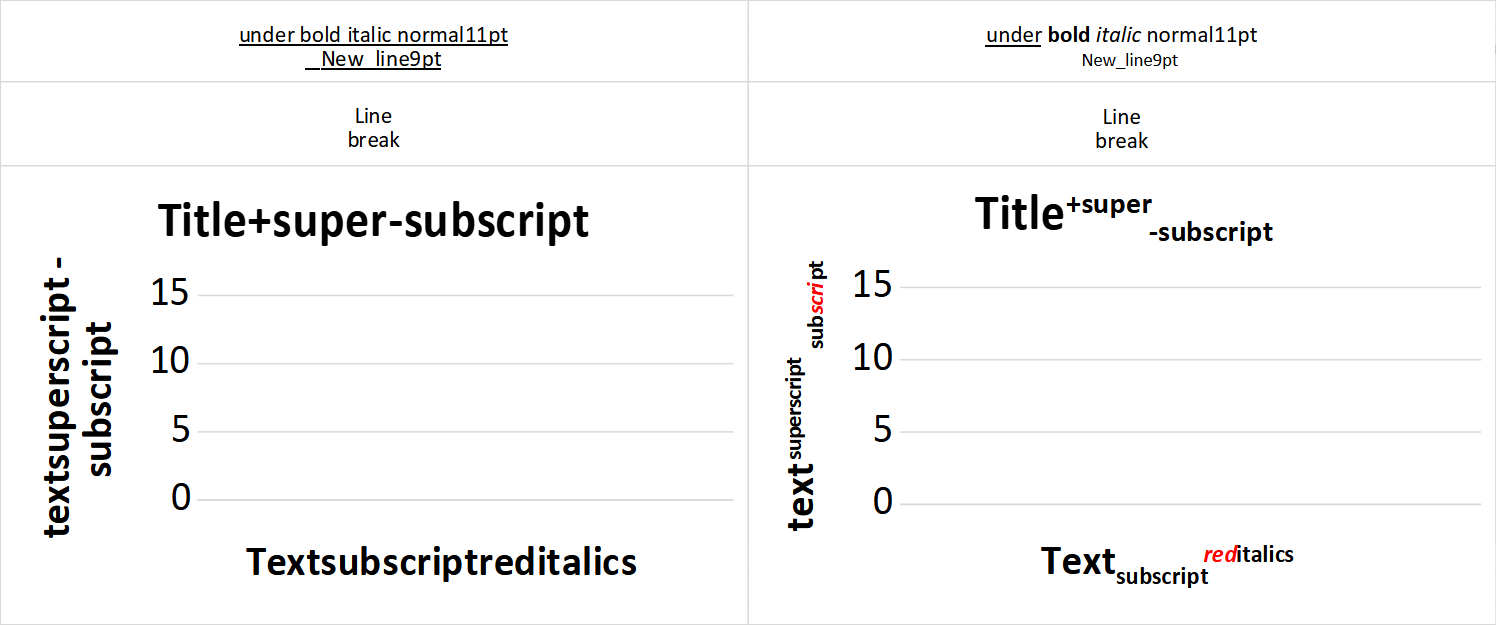Click 'New_line9pt' small text in the right cell
The height and width of the screenshot is (625, 1496).
point(1129,61)
